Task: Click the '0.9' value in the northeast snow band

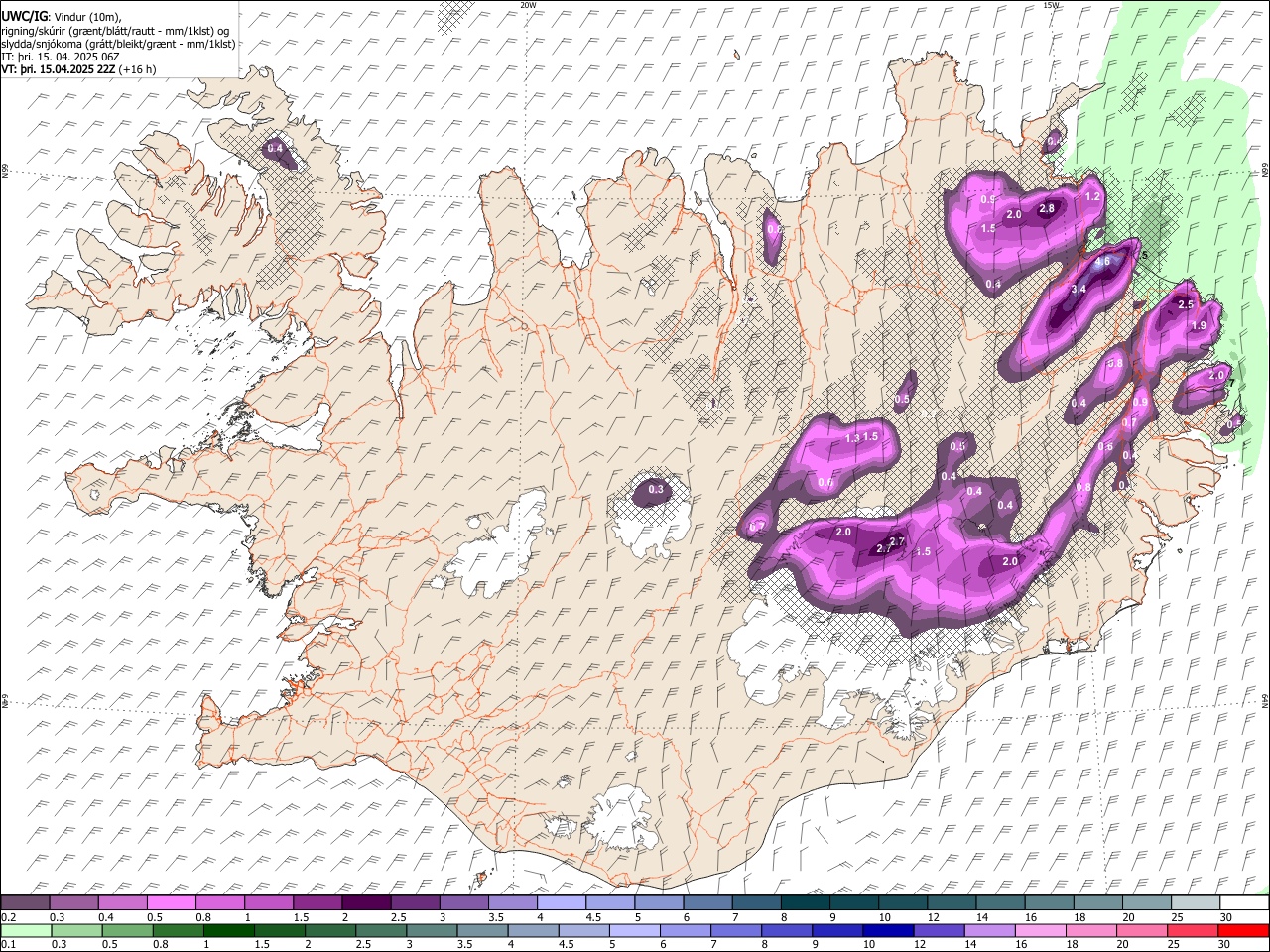Action: [988, 199]
